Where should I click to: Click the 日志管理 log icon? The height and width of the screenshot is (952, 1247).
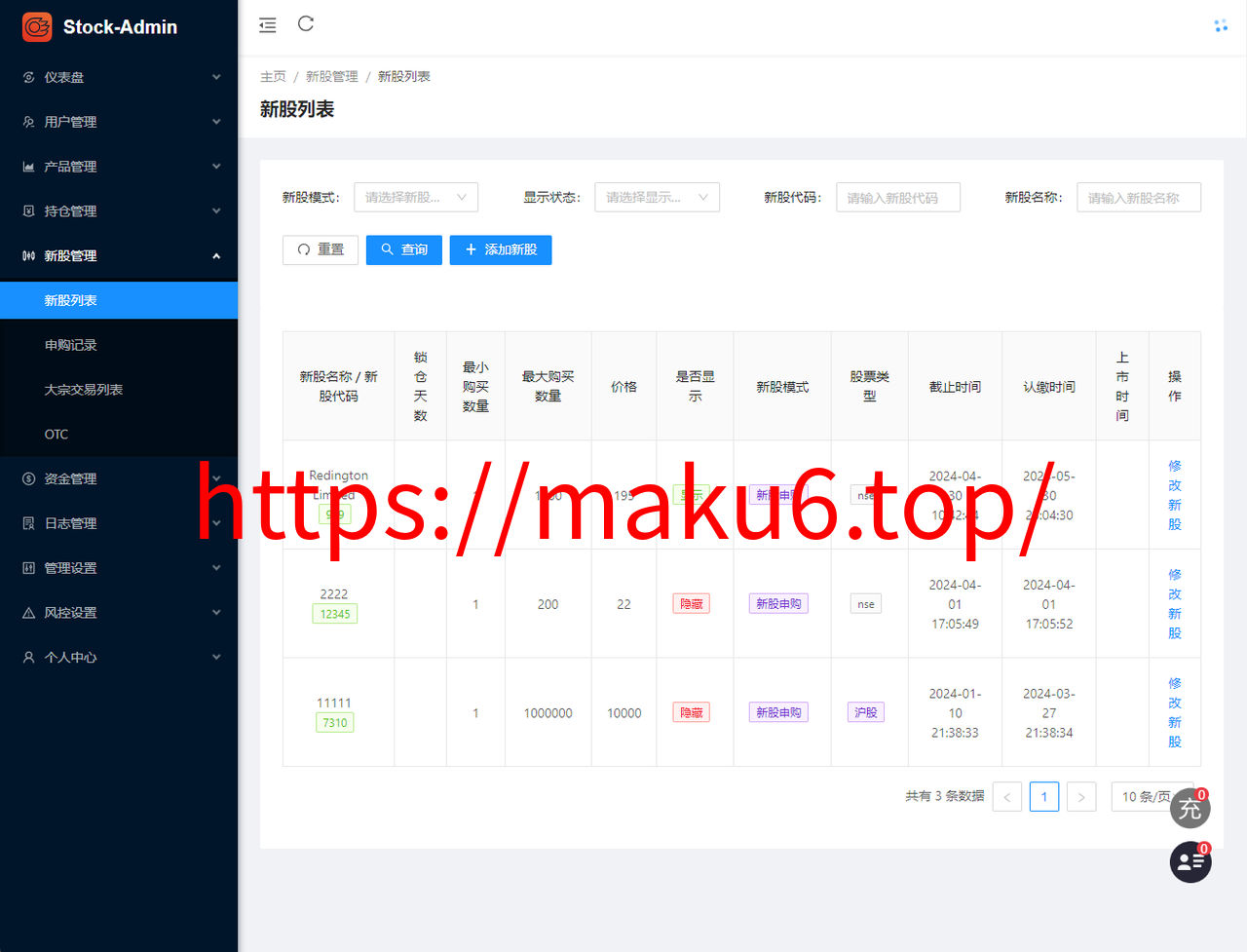pyautogui.click(x=28, y=523)
